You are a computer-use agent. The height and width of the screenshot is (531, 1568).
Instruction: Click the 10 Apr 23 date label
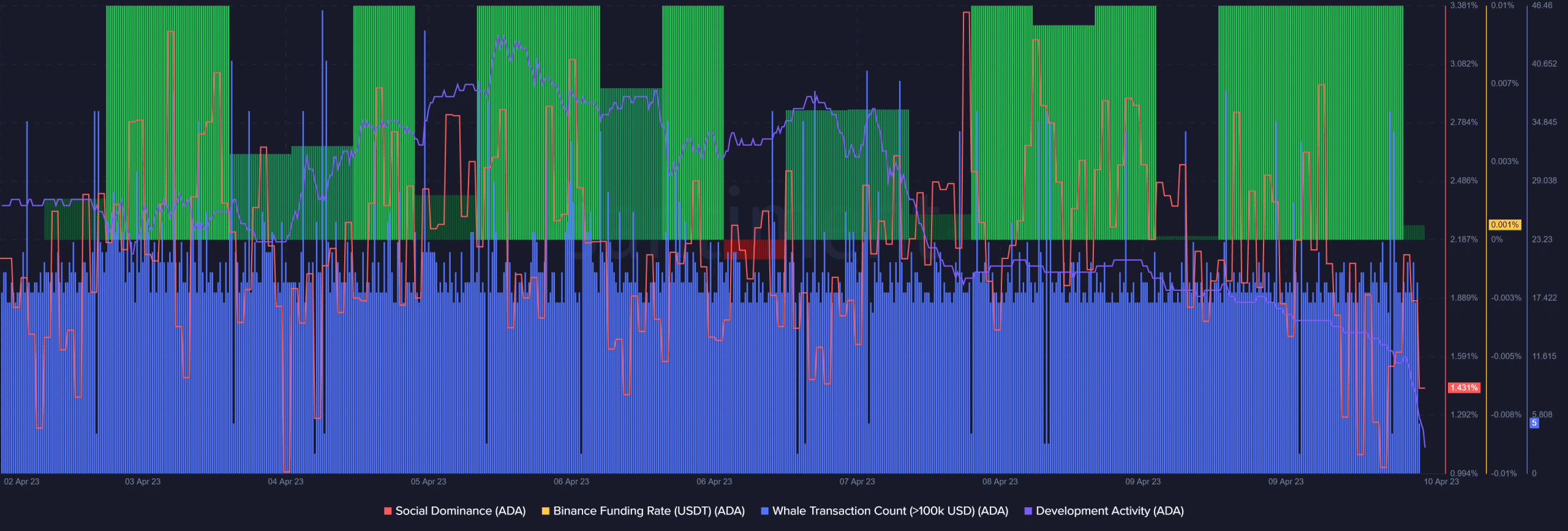coord(1441,481)
